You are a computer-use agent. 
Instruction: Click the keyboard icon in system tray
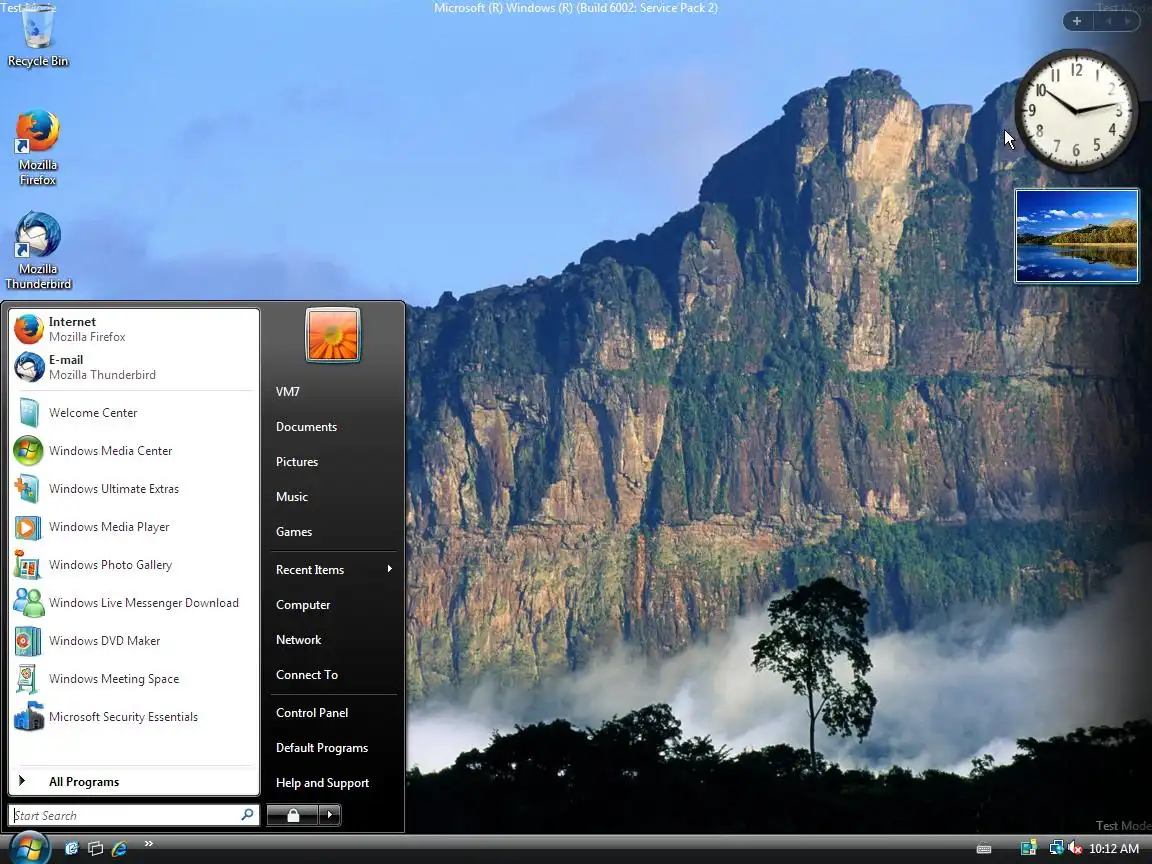[984, 849]
